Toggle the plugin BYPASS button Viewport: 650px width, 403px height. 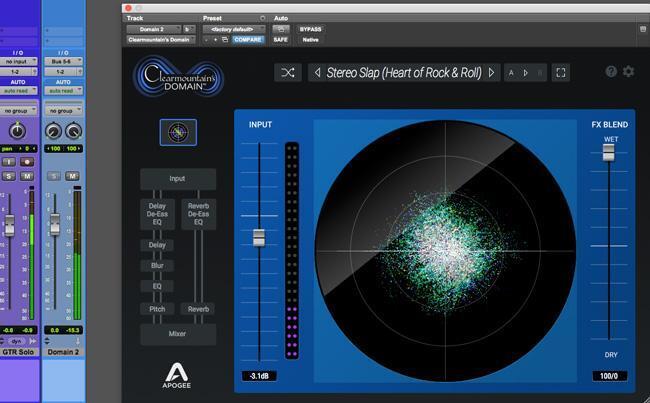pos(310,29)
